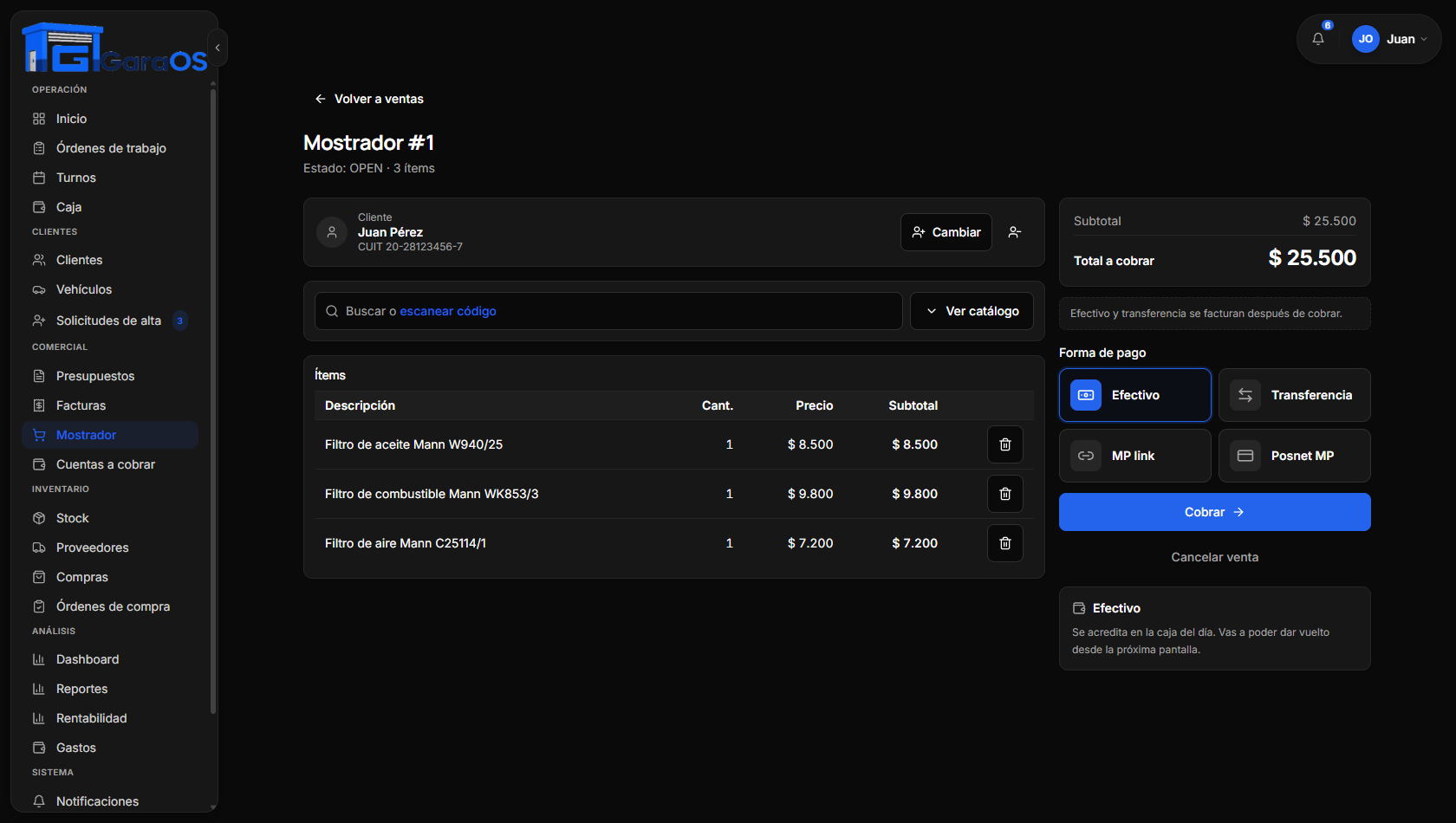Select Transferencia payment method
Viewport: 1456px width, 823px height.
1295,395
